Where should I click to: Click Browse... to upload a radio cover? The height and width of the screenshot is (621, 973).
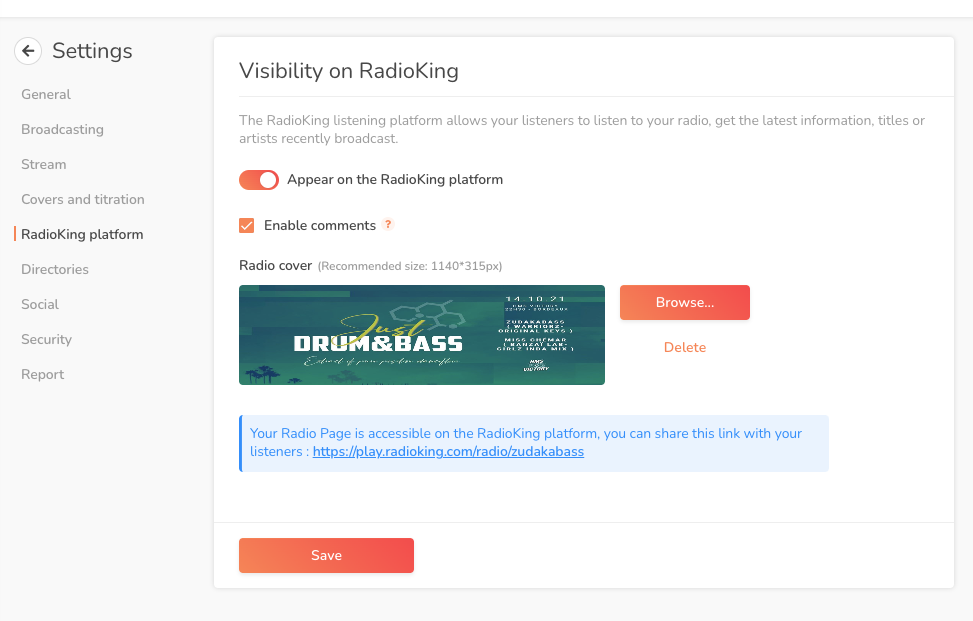pyautogui.click(x=684, y=303)
